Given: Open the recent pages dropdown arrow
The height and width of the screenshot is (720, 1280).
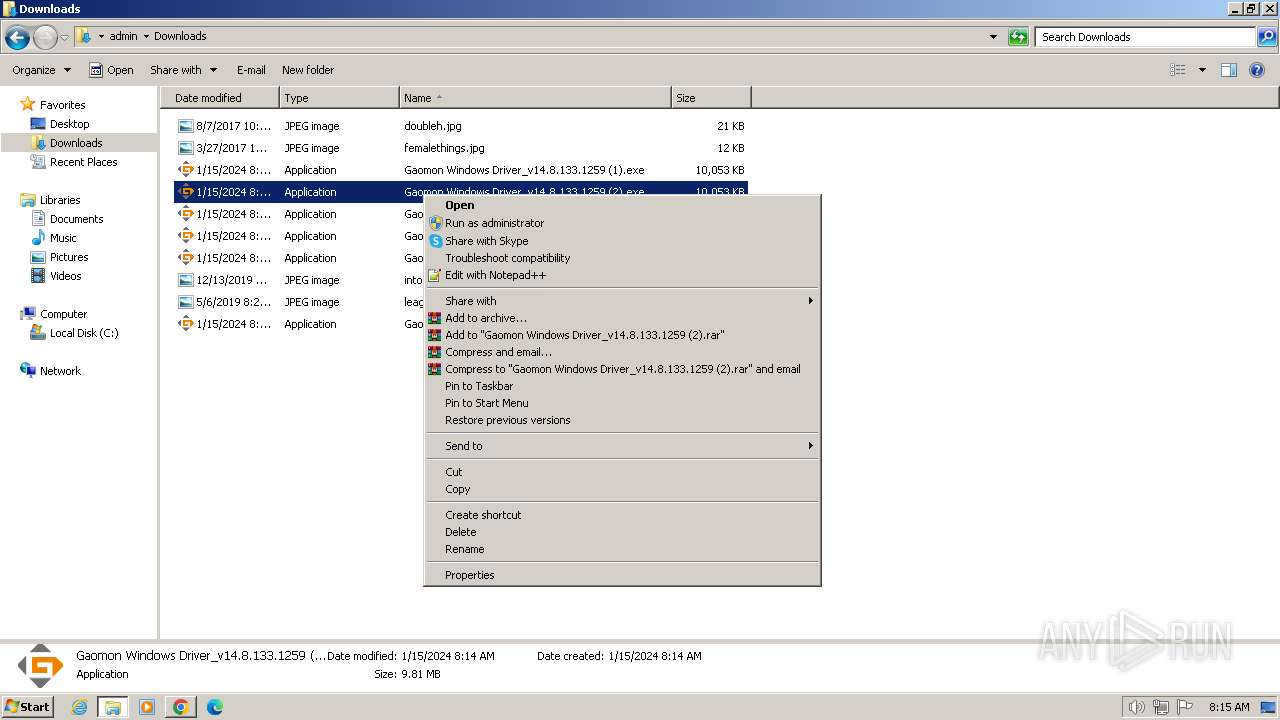Looking at the screenshot, I should click(x=64, y=38).
